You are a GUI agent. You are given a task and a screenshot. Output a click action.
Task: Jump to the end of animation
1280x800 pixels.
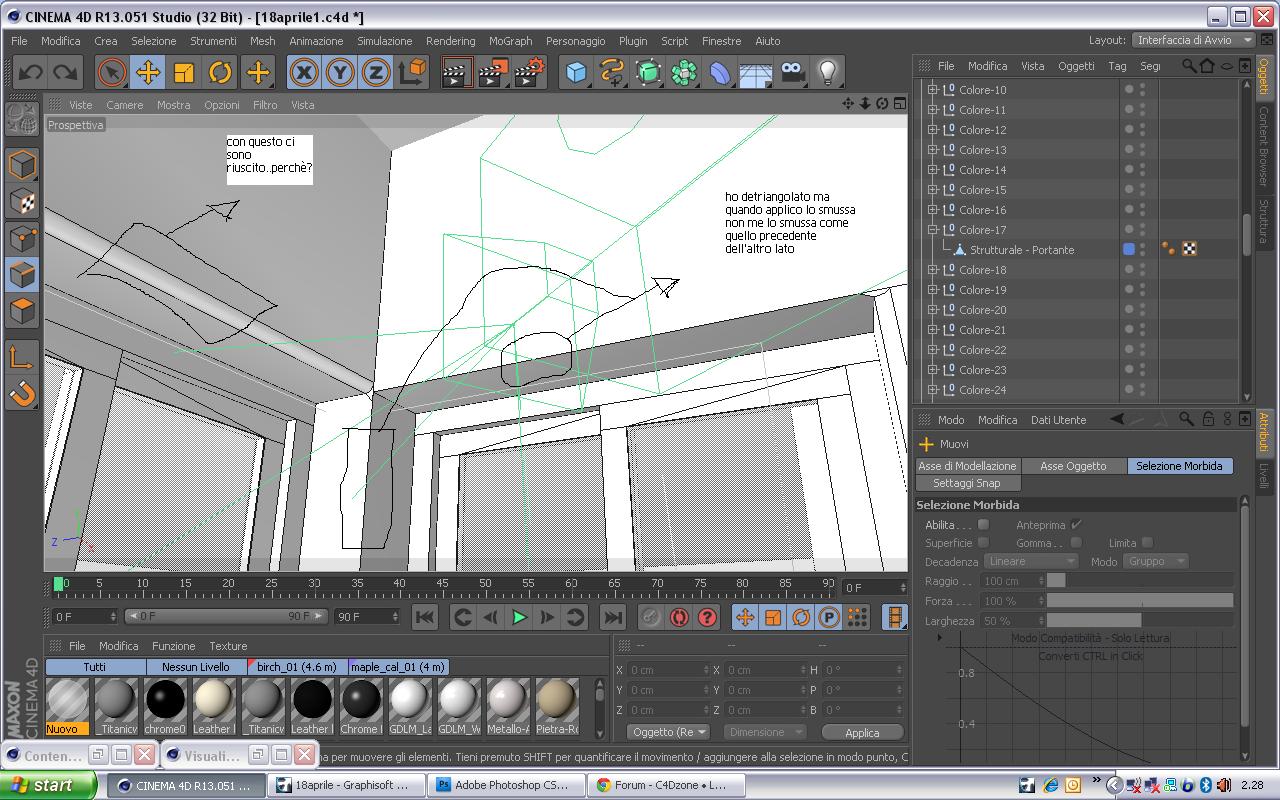point(613,618)
